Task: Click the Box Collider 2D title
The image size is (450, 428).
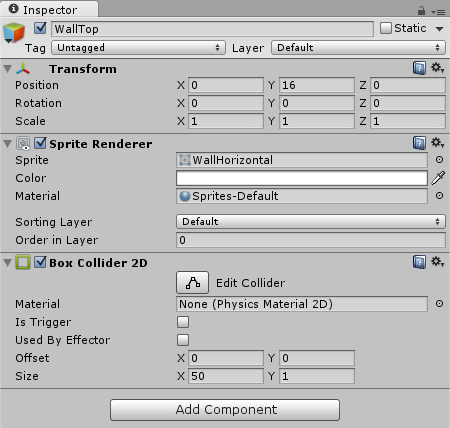Action: point(98,263)
